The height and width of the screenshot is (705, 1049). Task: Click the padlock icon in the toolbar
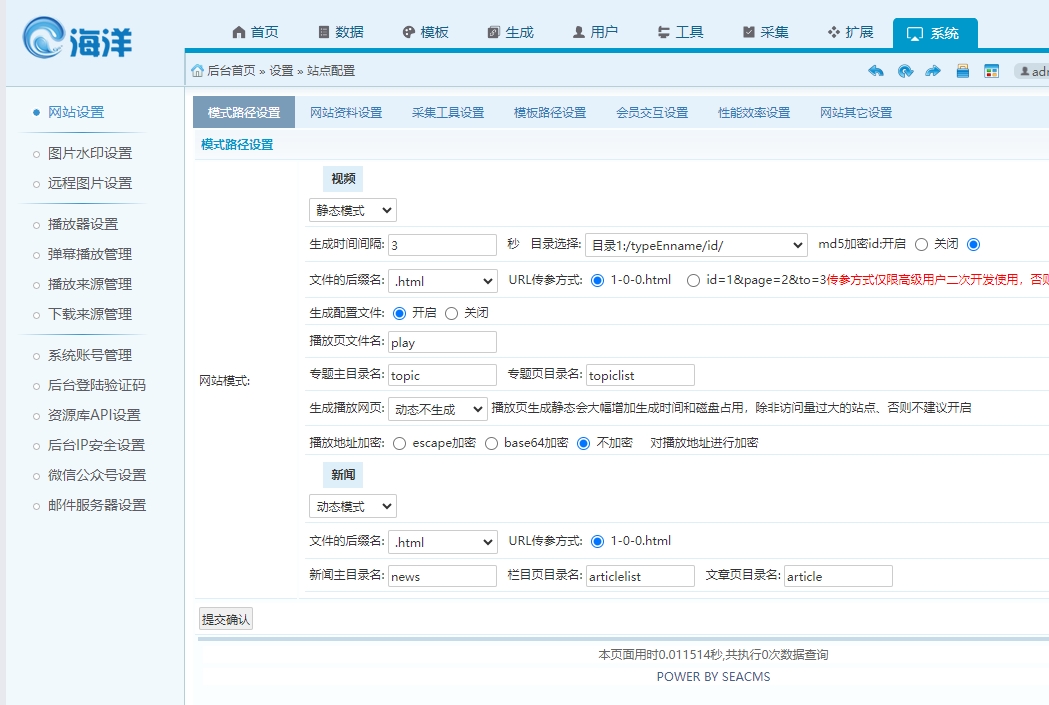pyautogui.click(x=962, y=71)
